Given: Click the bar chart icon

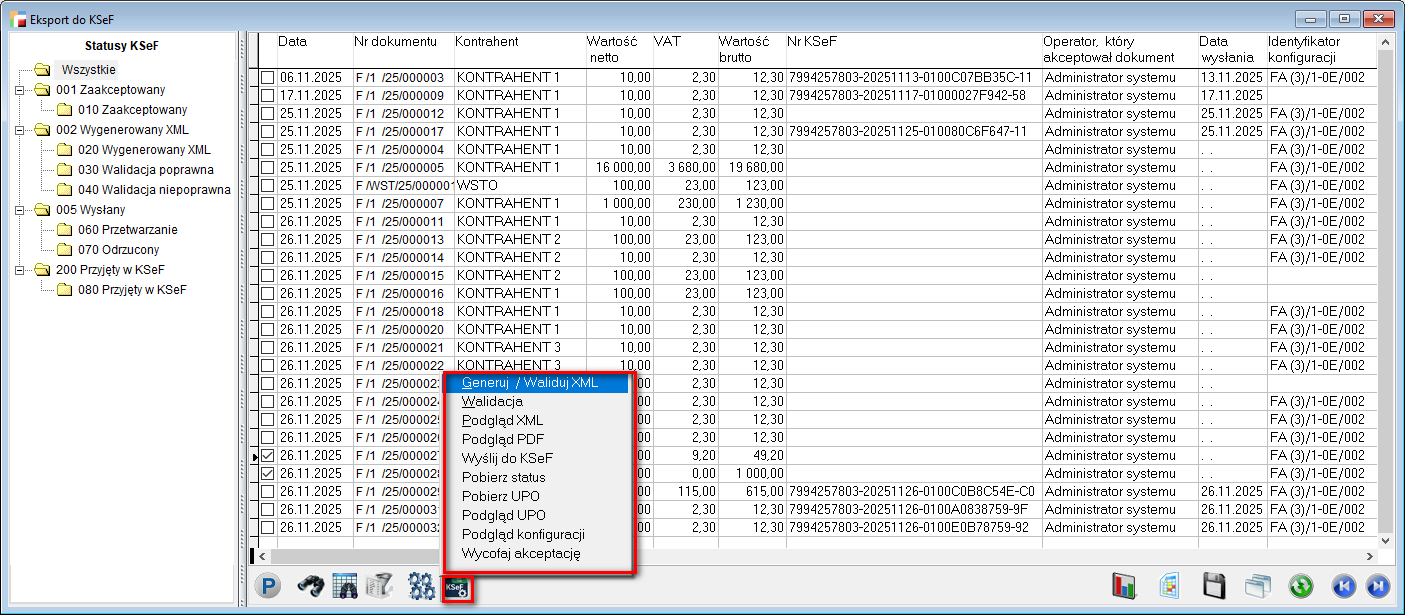Looking at the screenshot, I should coord(1126,587).
